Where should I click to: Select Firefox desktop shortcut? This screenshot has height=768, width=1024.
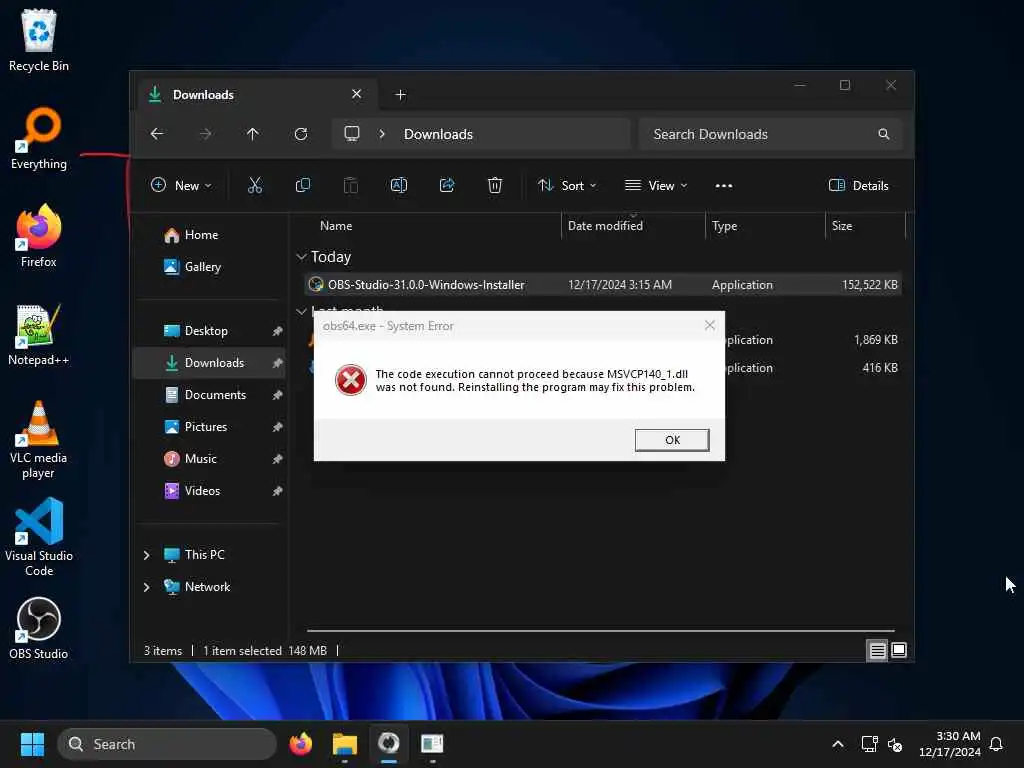coord(39,236)
